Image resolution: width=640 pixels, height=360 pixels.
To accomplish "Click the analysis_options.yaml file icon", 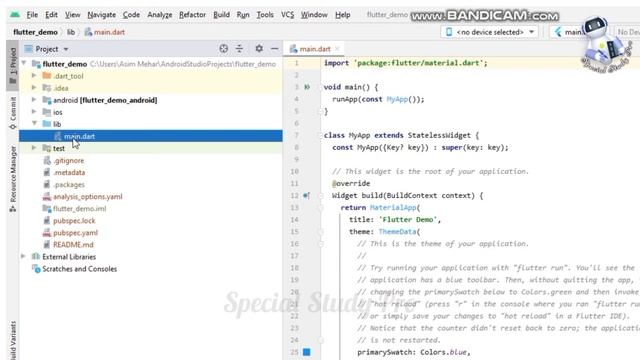I will pos(47,196).
